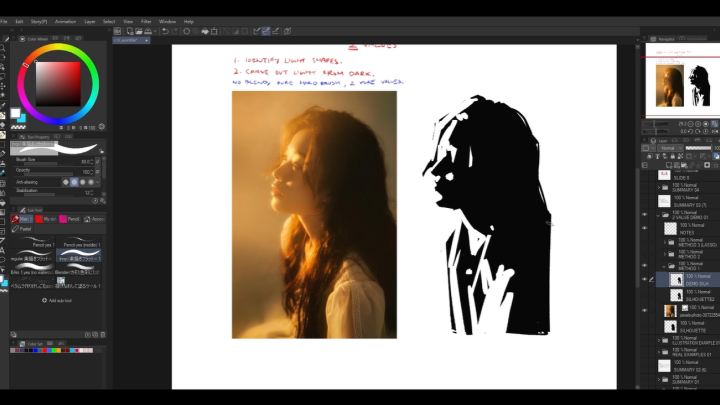Viewport: 720px width, 405px height.
Task: Click the Clear circle toolbar icon
Action: pyautogui.click(x=186, y=31)
